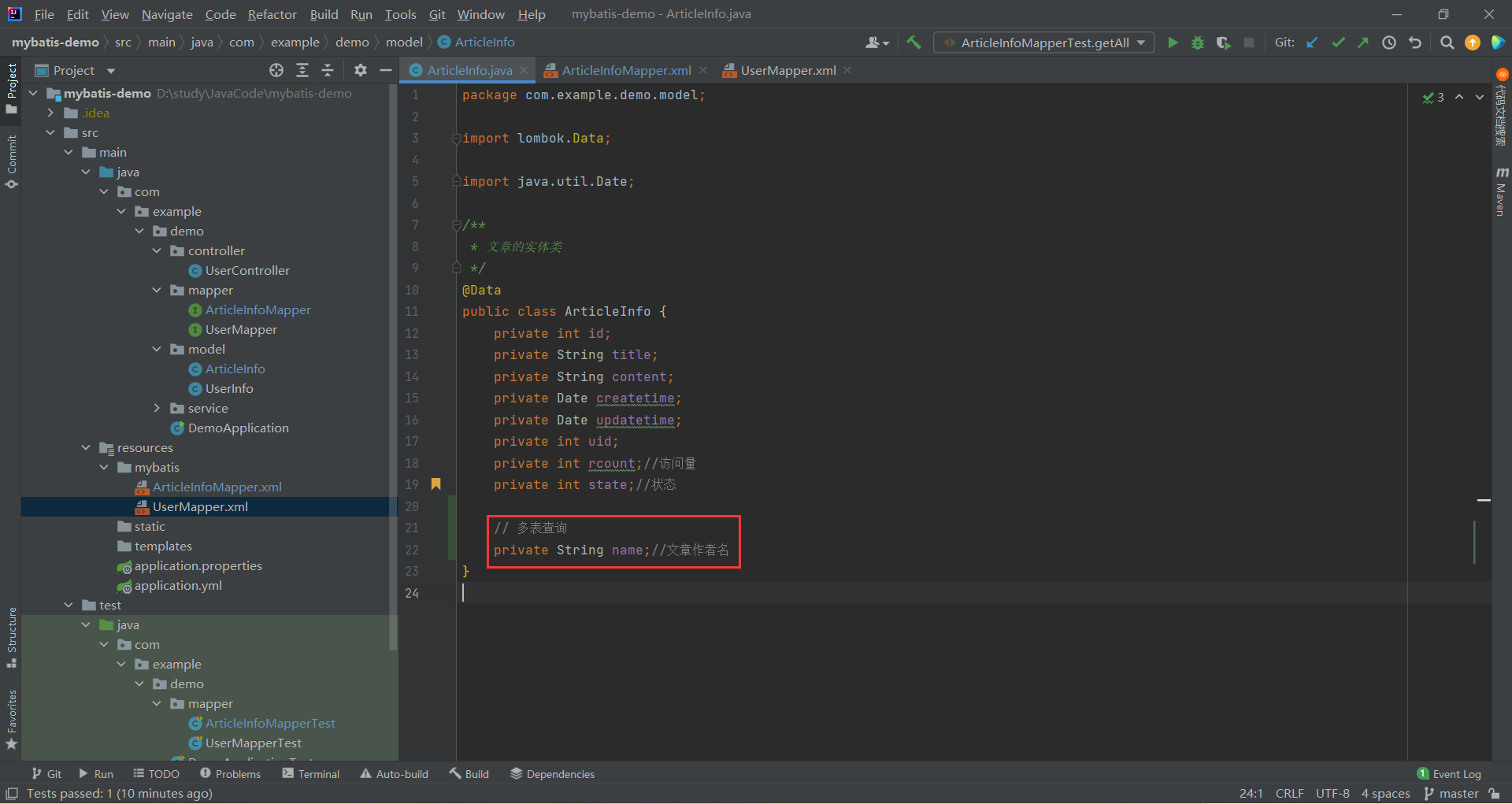Toggle the Project sidebar tool button
The width and height of the screenshot is (1512, 804).
[x=12, y=87]
